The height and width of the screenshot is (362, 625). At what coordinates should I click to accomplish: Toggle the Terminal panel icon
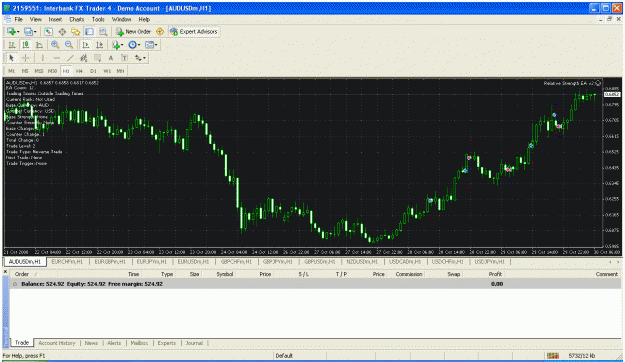[x=89, y=31]
